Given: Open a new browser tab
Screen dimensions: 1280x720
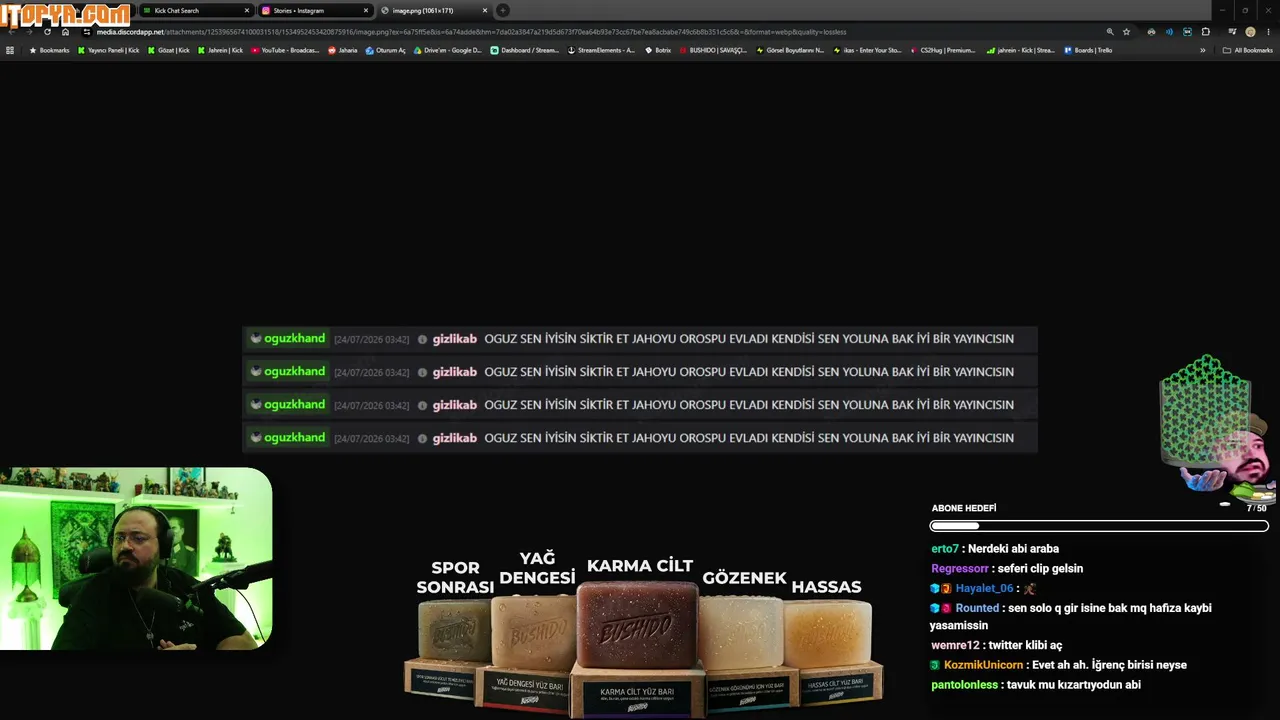Looking at the screenshot, I should 503,11.
